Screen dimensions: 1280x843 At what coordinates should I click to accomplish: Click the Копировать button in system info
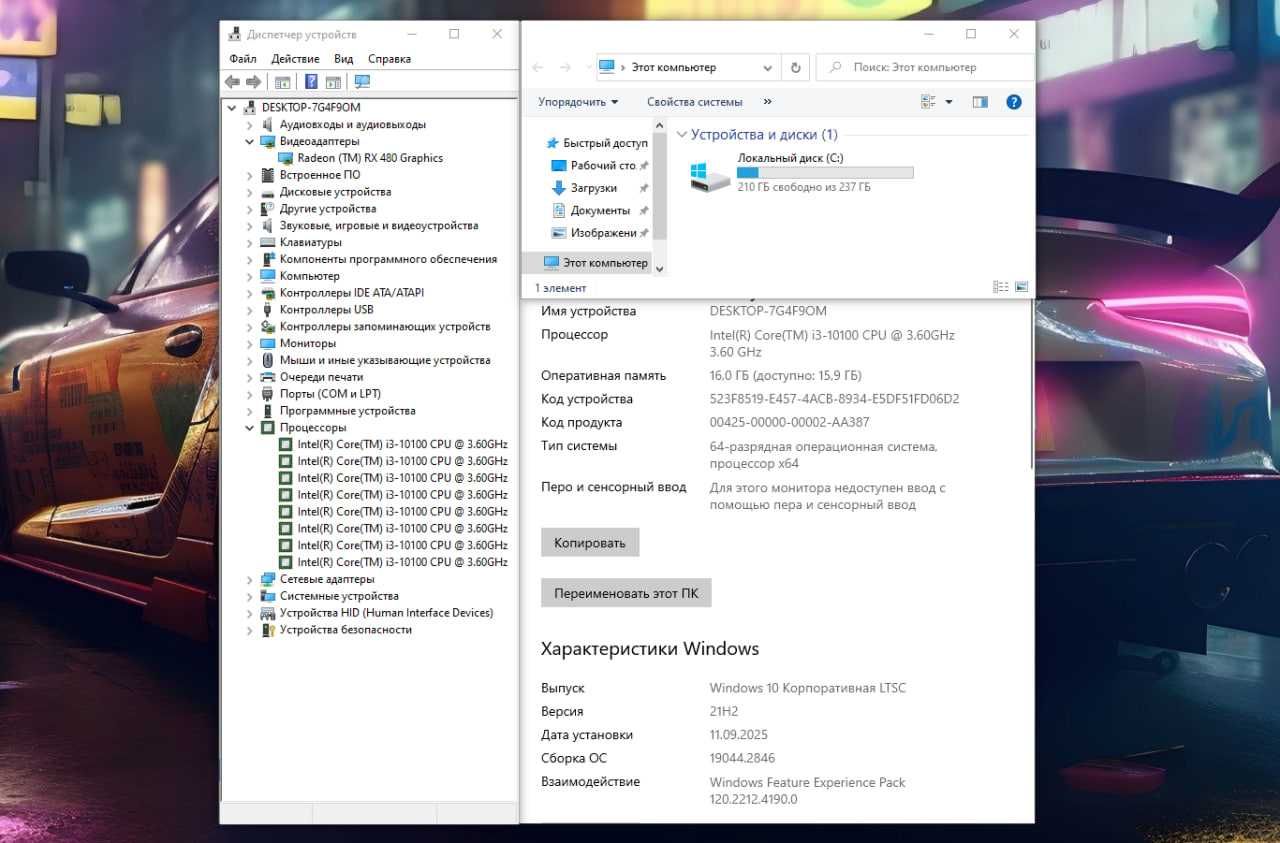[590, 543]
